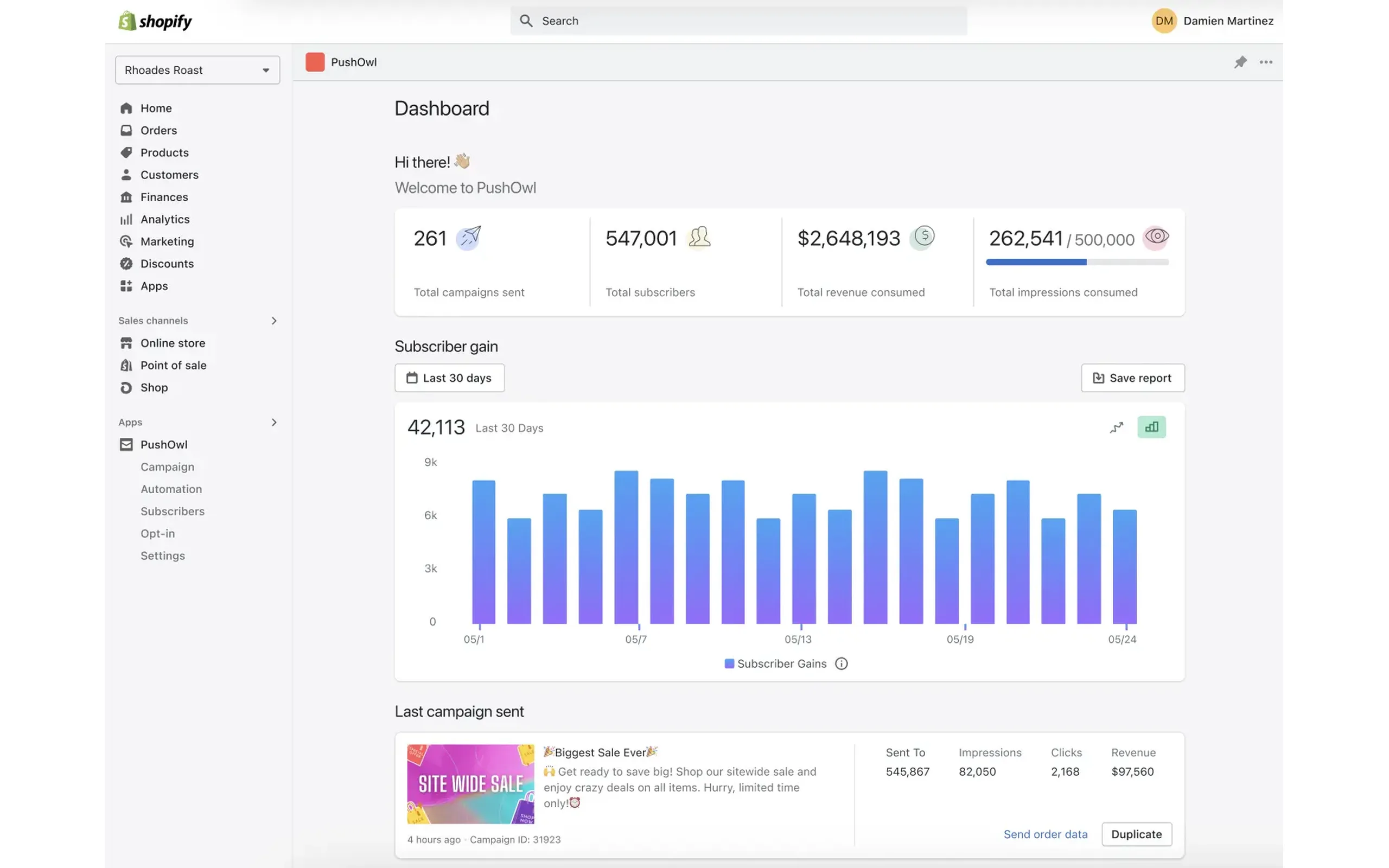Open PushOwl Settings submenu
The height and width of the screenshot is (868, 1389).
tap(162, 556)
